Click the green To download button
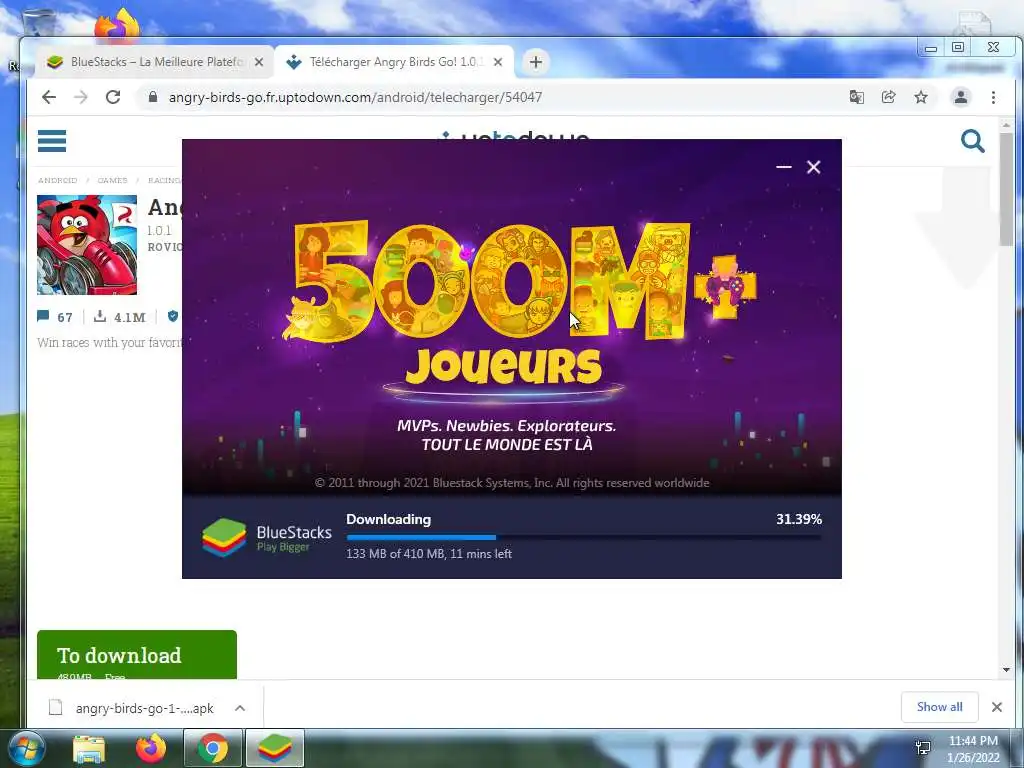Screen dimensions: 1024x768 (136, 654)
